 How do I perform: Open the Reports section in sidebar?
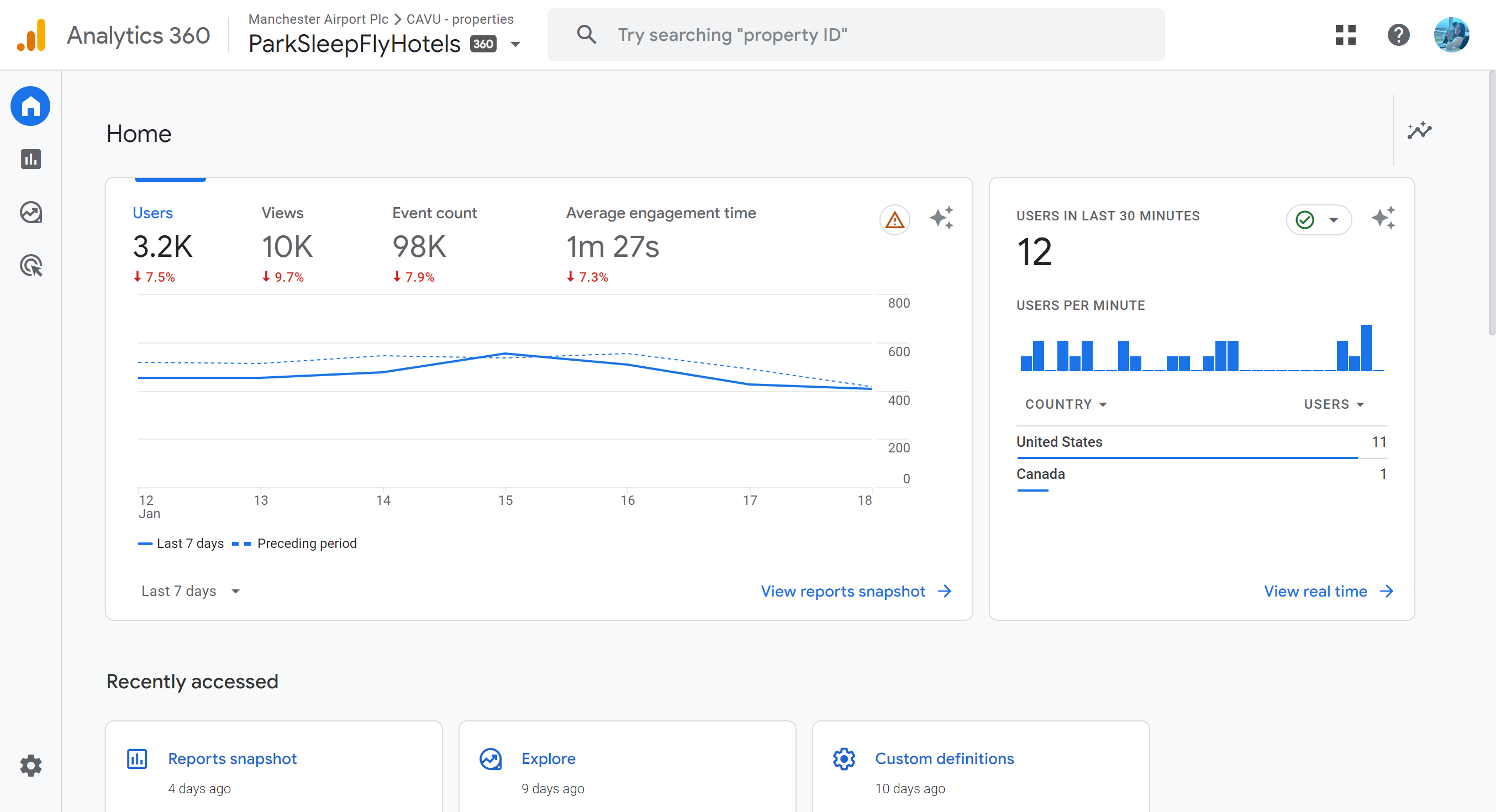click(31, 159)
